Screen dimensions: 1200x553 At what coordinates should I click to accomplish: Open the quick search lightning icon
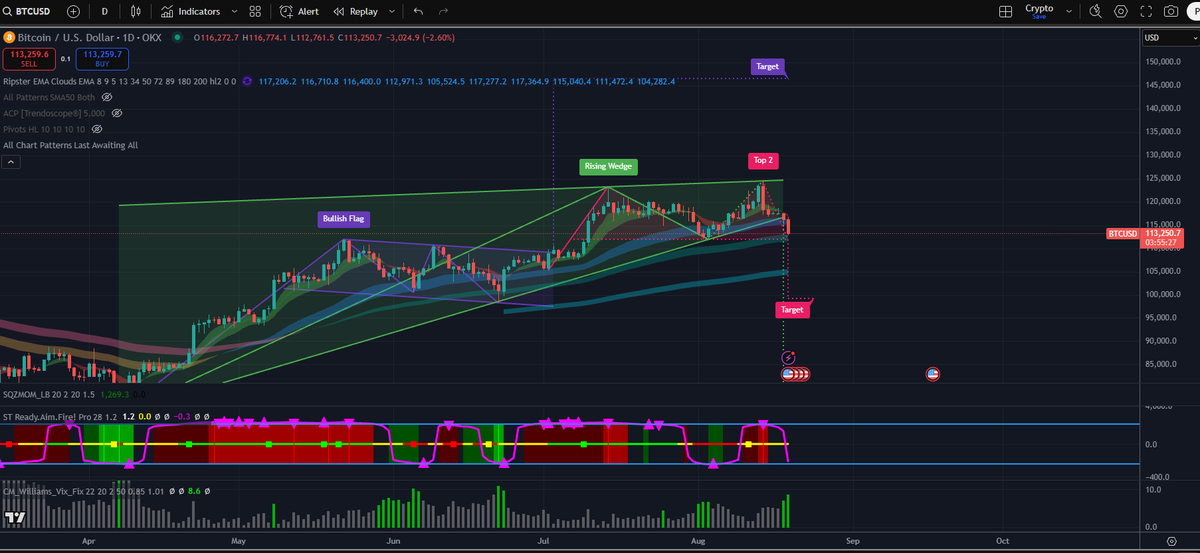pyautogui.click(x=1095, y=11)
